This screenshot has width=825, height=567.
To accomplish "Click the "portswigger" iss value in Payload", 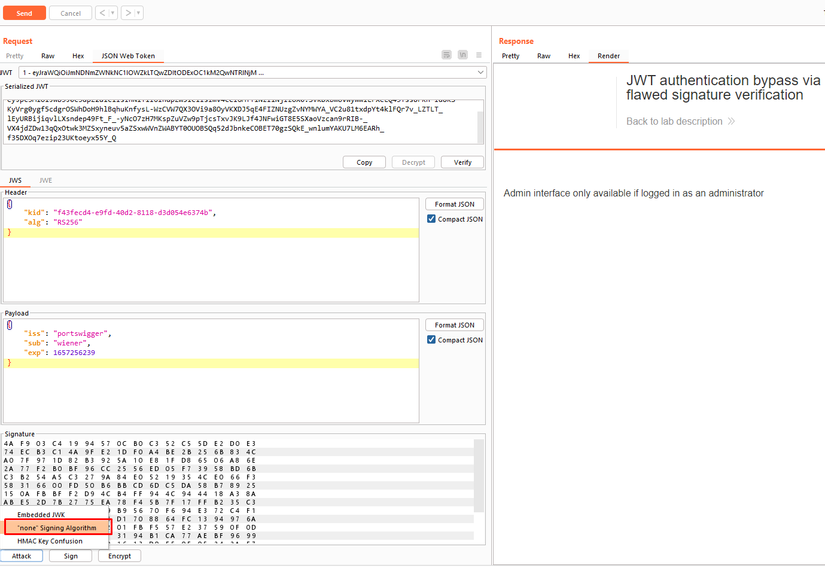I will pos(81,333).
